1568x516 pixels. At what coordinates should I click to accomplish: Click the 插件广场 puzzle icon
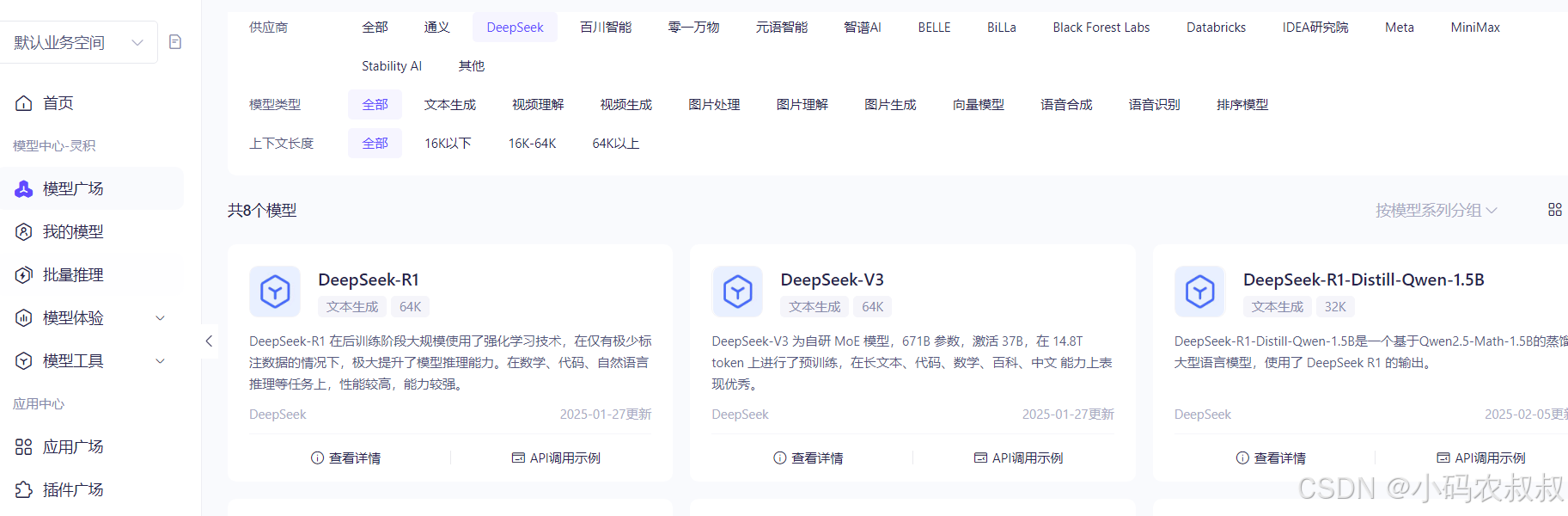click(24, 490)
